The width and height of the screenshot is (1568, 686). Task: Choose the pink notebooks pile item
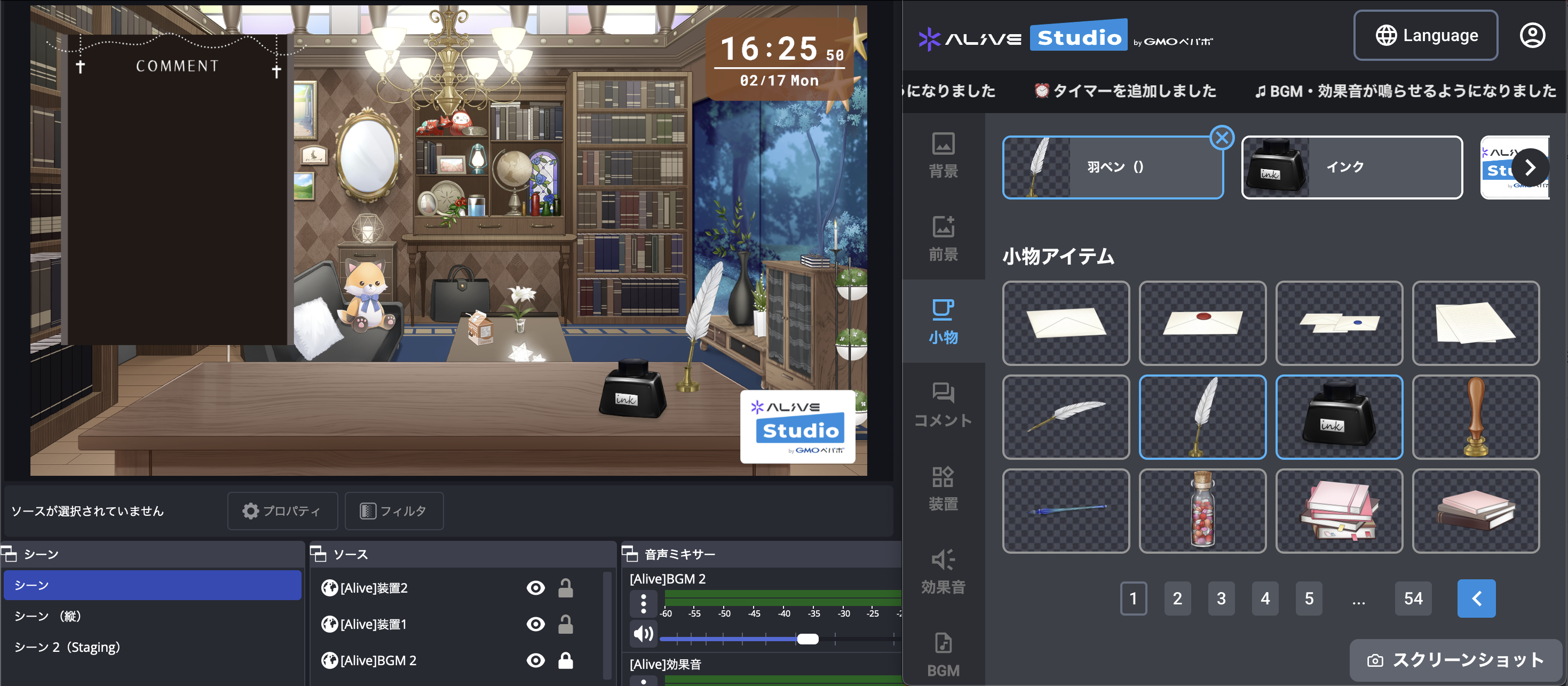[1339, 511]
